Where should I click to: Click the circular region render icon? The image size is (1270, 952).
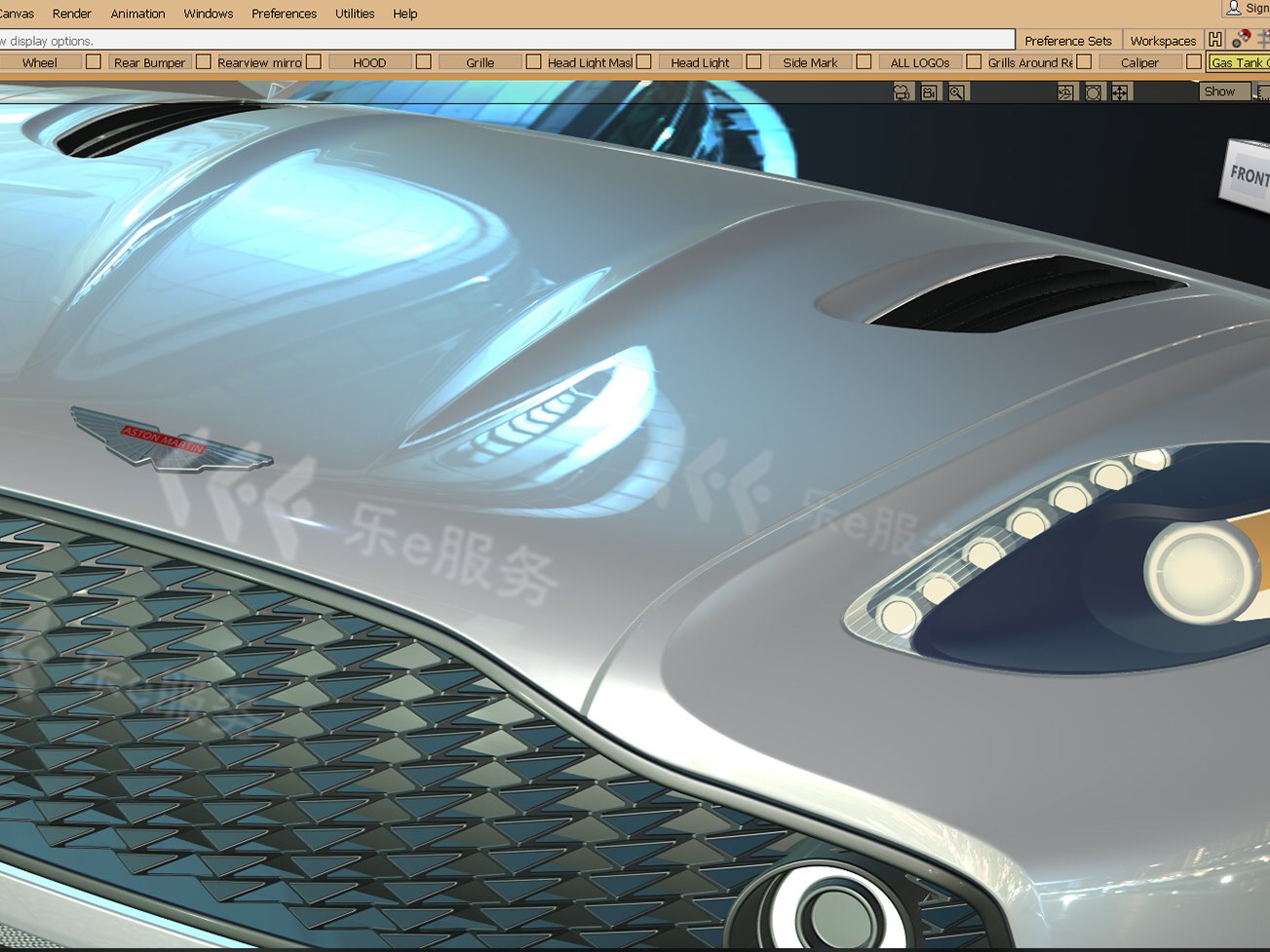(x=1094, y=92)
